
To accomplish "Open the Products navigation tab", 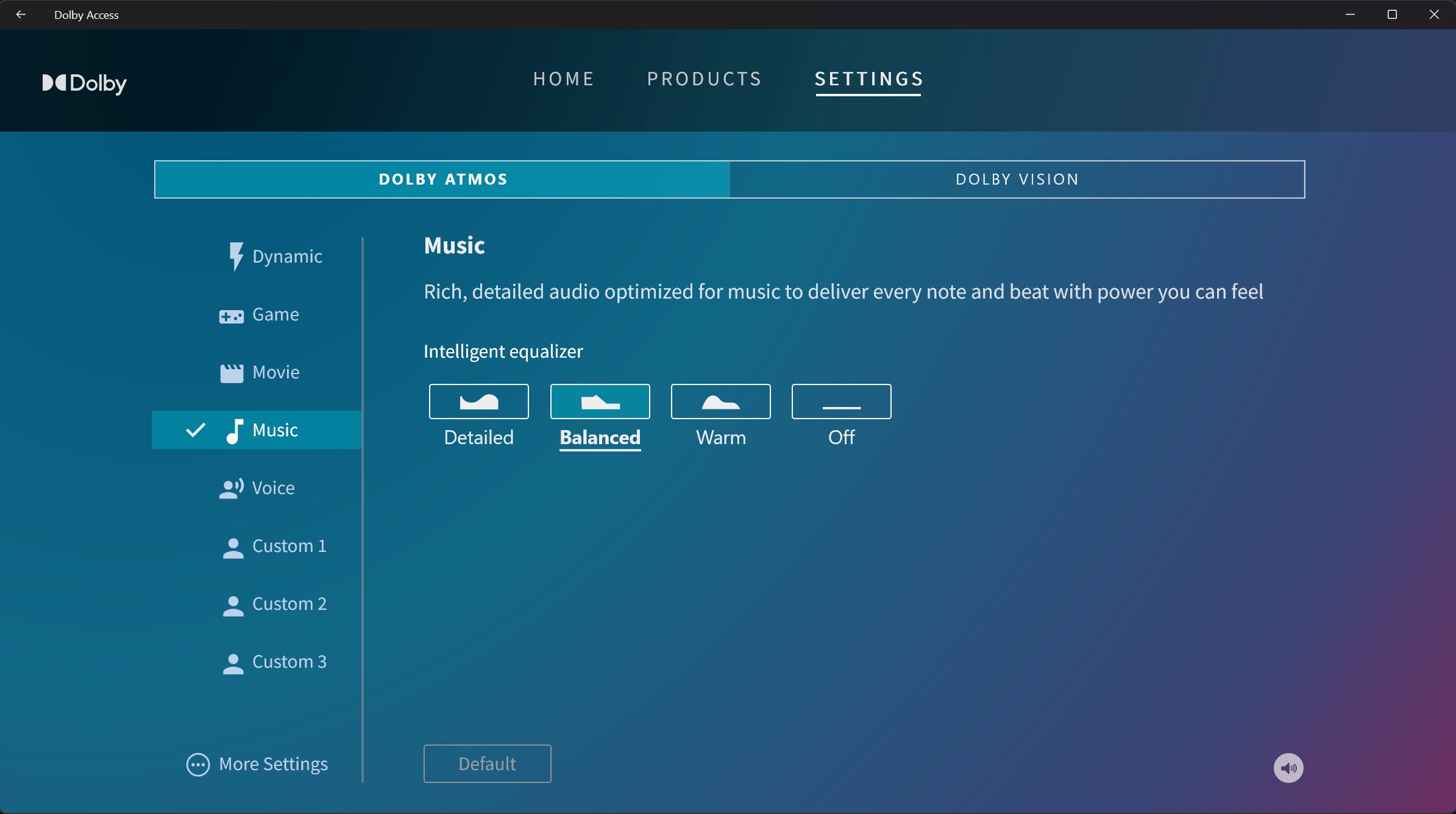I will (x=705, y=79).
